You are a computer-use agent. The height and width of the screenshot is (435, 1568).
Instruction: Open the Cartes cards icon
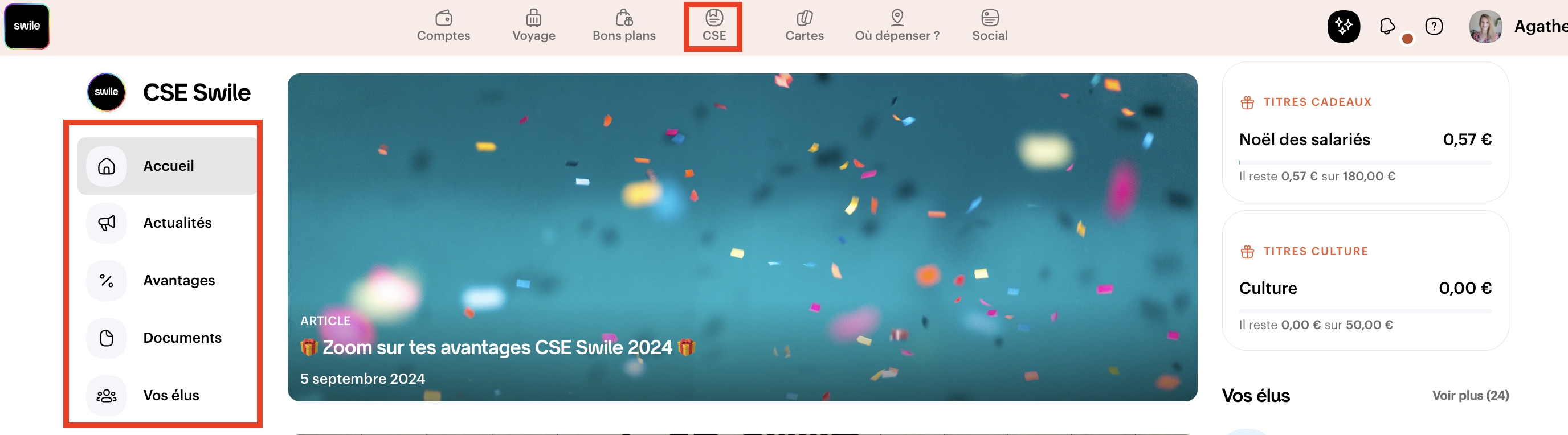pos(804,18)
